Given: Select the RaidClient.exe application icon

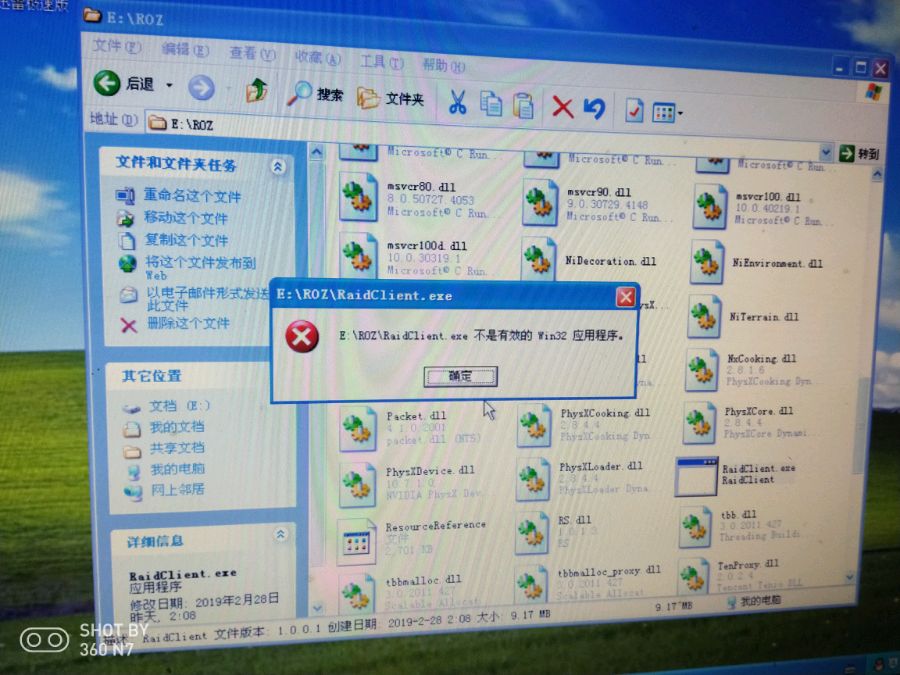Looking at the screenshot, I should [696, 476].
